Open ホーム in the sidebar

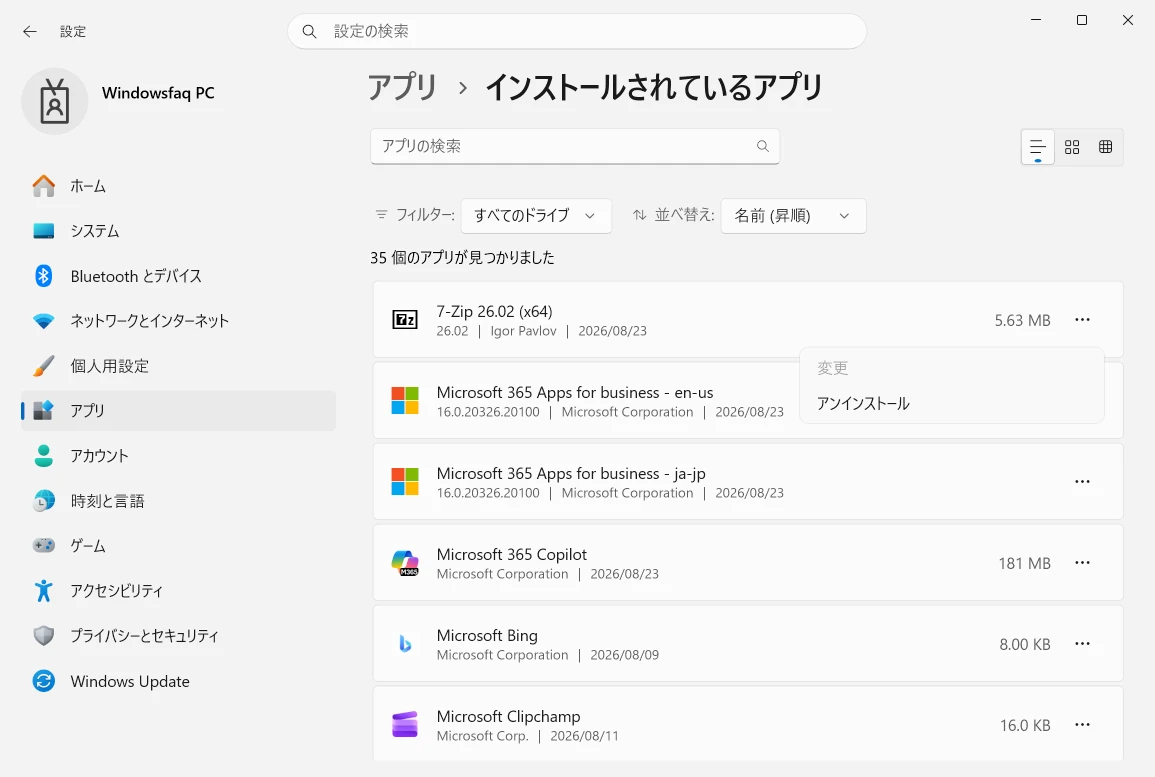[178, 186]
